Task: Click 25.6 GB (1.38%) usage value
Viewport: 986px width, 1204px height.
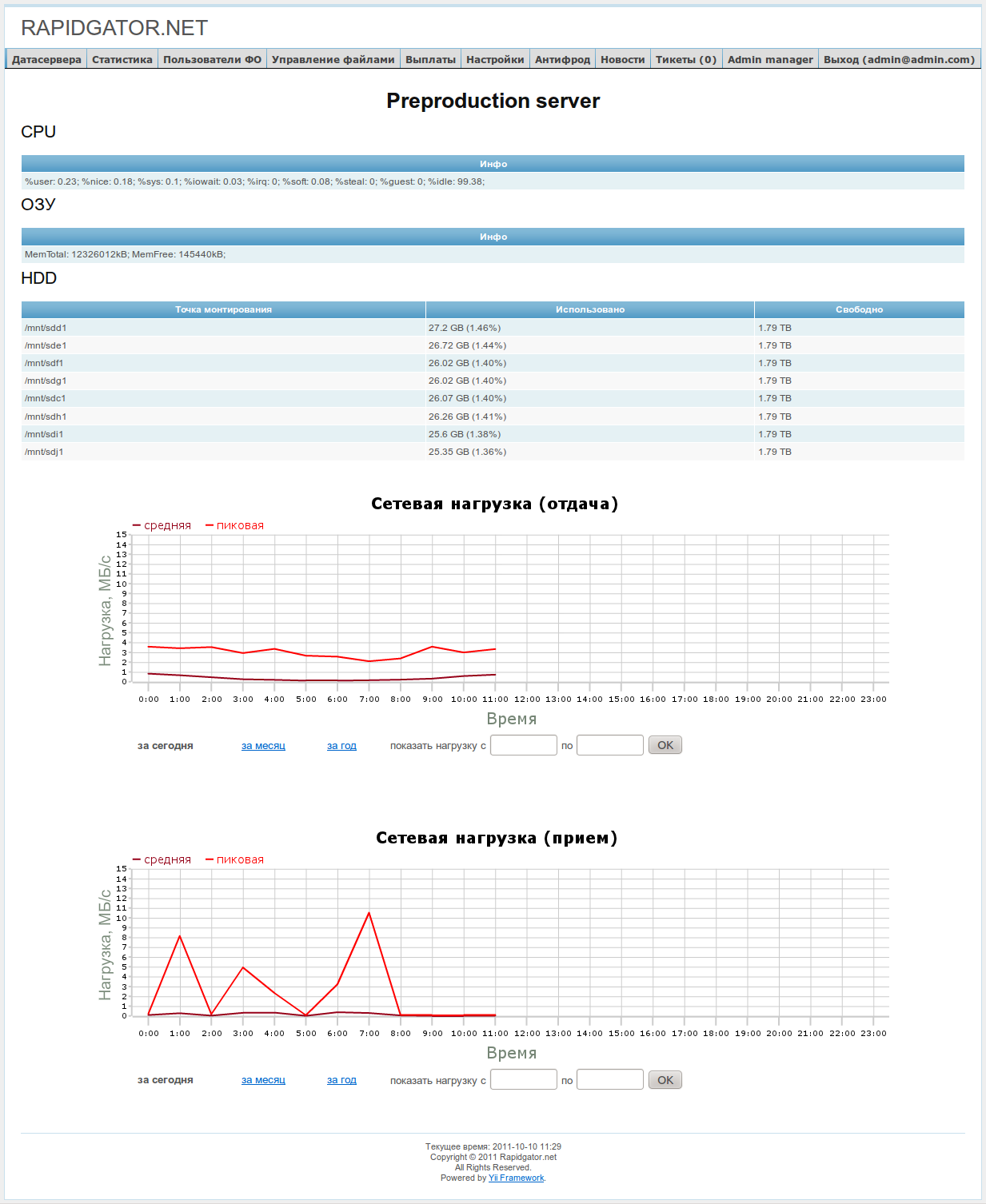Action: pyautogui.click(x=465, y=434)
